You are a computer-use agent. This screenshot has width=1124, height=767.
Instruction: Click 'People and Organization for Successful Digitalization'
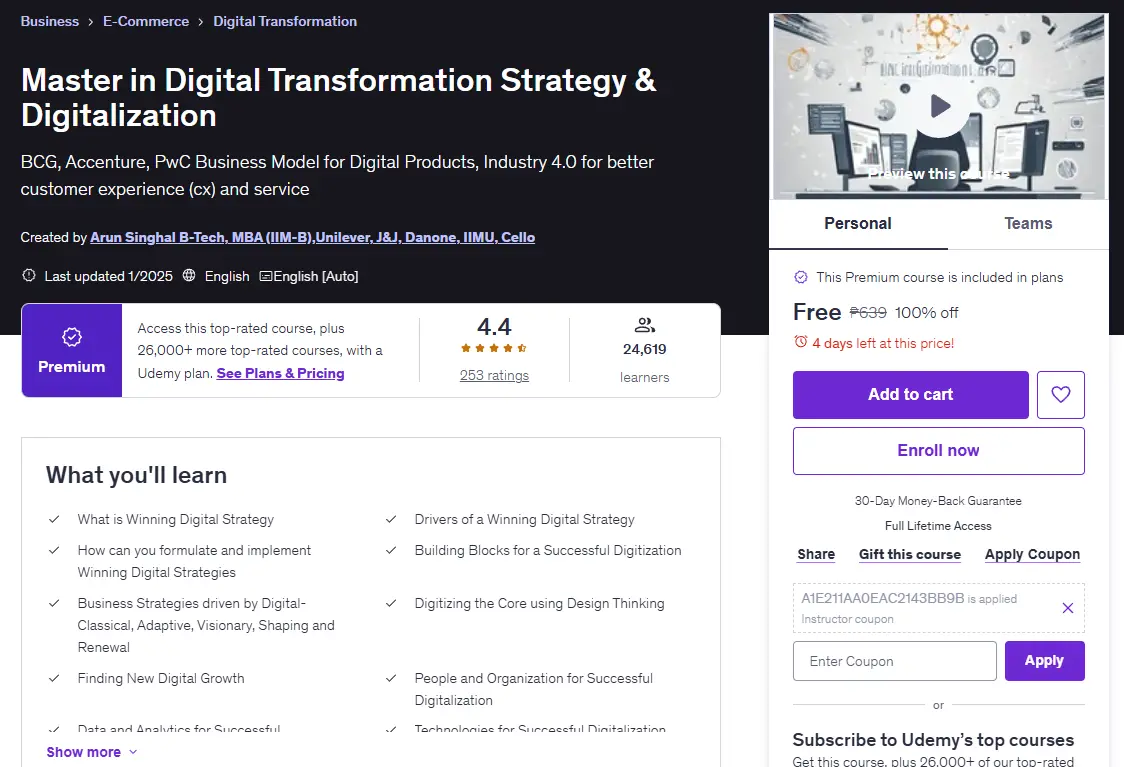click(533, 689)
